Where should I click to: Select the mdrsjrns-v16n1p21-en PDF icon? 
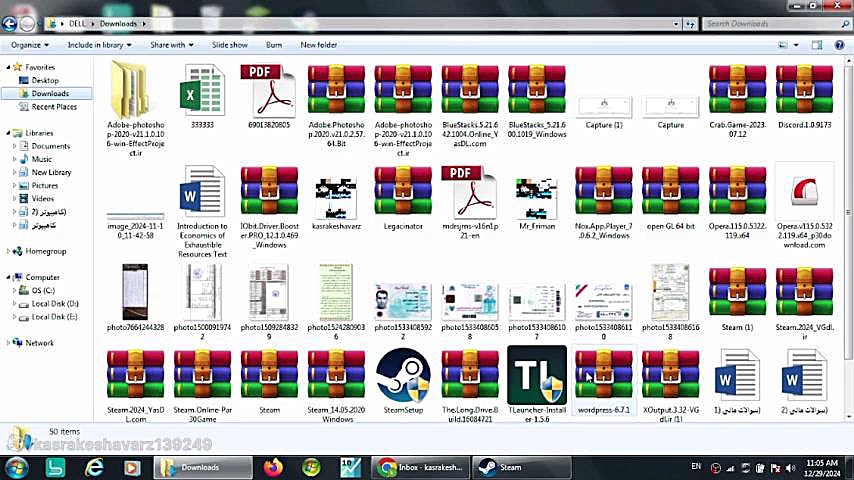tap(469, 191)
